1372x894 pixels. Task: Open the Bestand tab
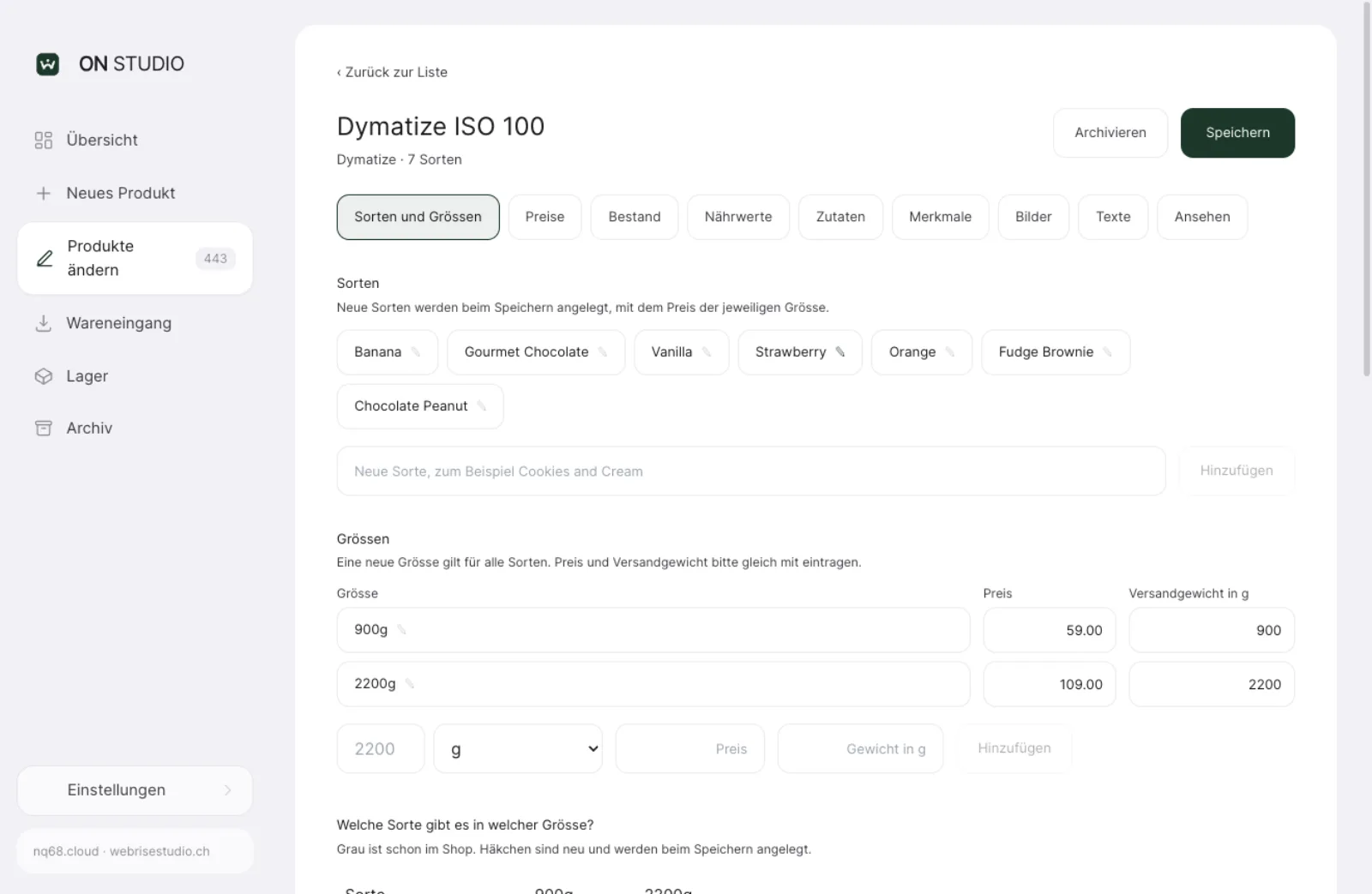click(635, 217)
